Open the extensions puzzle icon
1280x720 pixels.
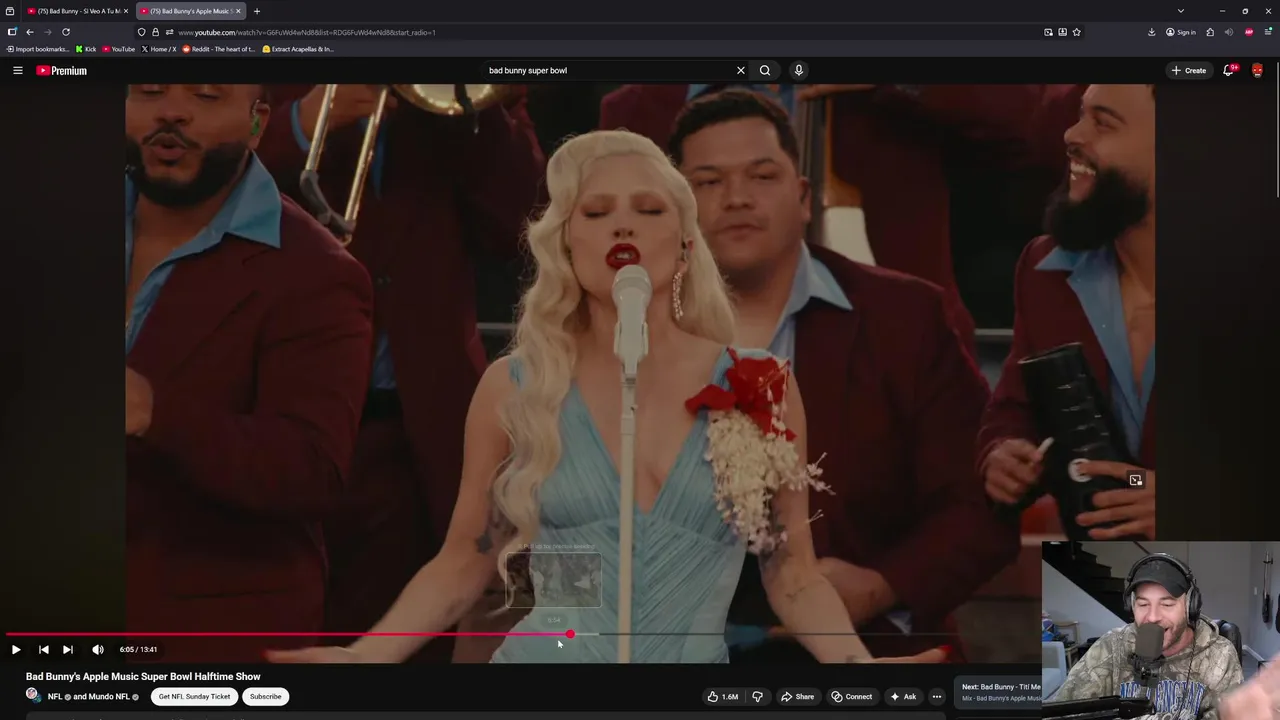[1210, 32]
